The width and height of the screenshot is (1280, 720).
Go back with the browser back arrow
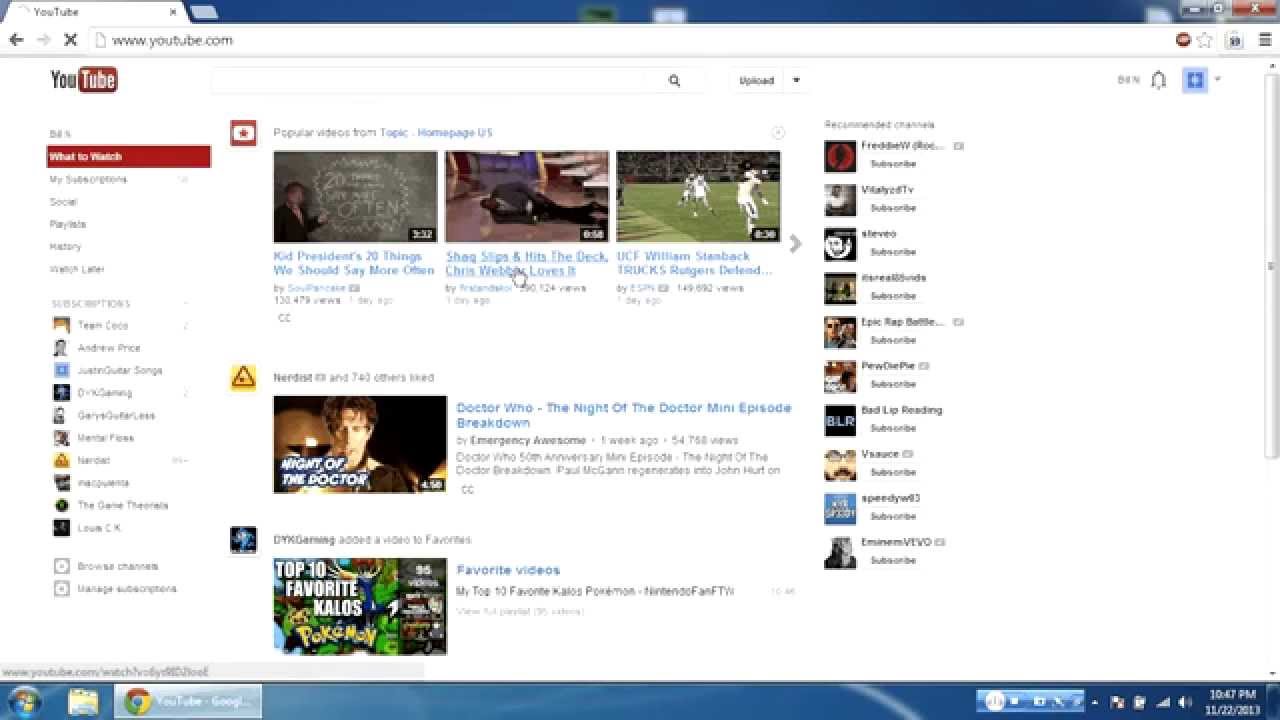16,40
